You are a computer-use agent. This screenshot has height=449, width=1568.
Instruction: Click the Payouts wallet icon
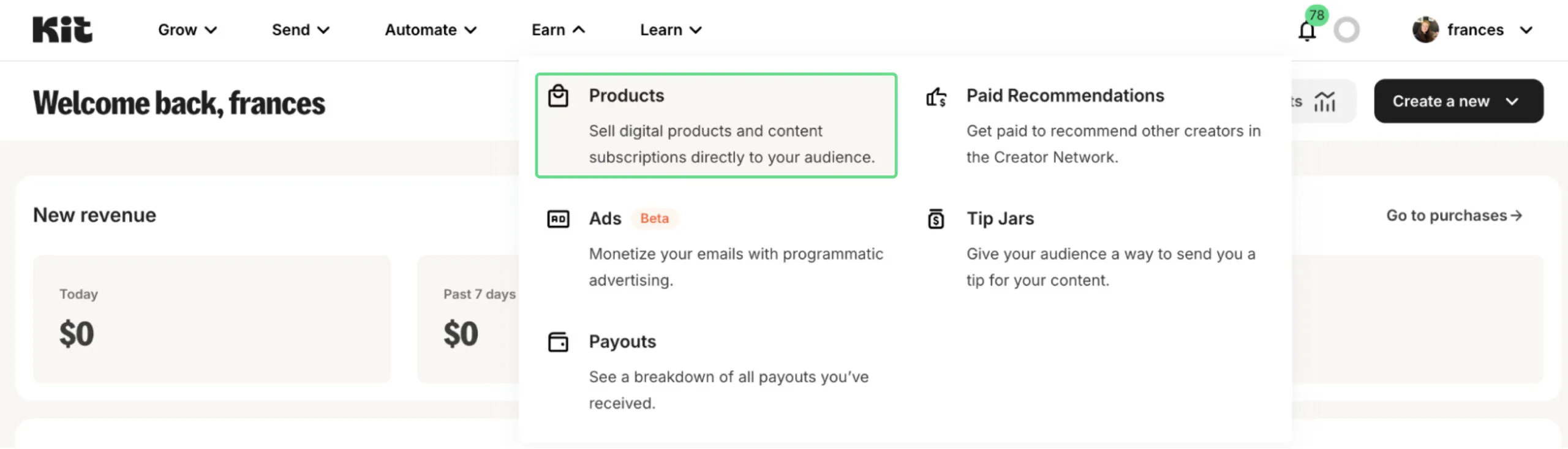[558, 342]
